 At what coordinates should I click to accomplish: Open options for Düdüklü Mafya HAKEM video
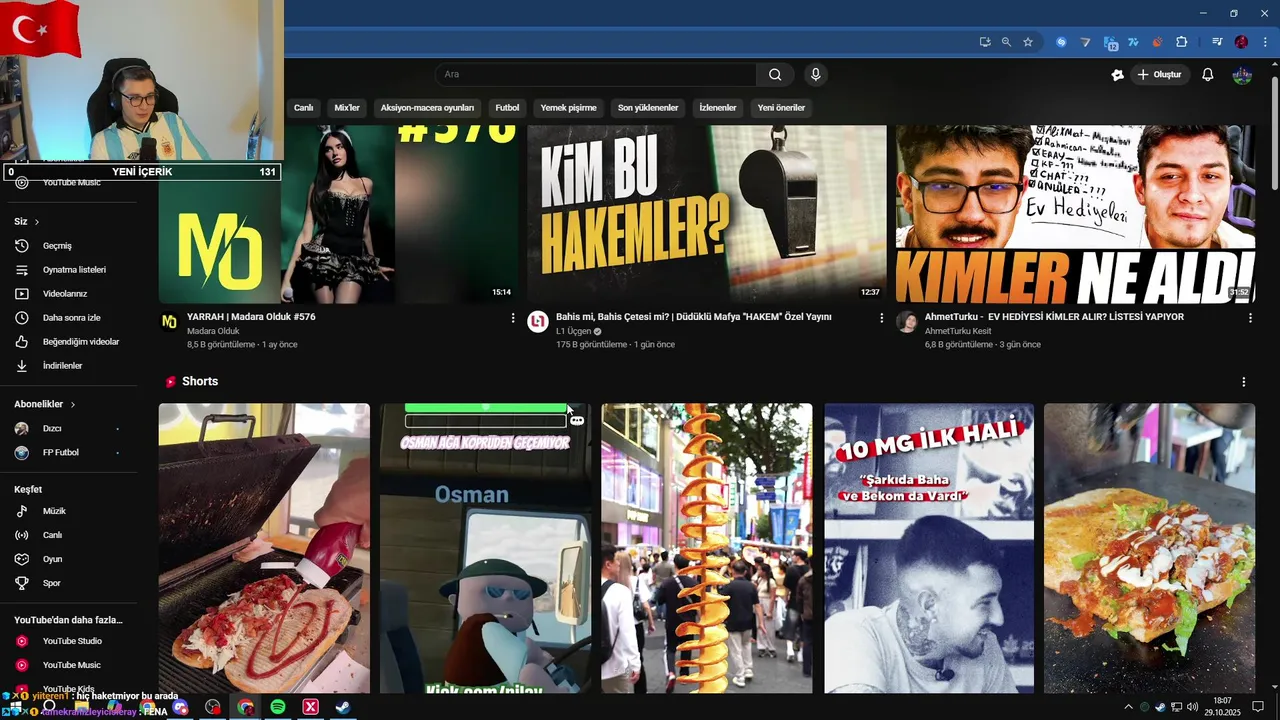[x=882, y=318]
